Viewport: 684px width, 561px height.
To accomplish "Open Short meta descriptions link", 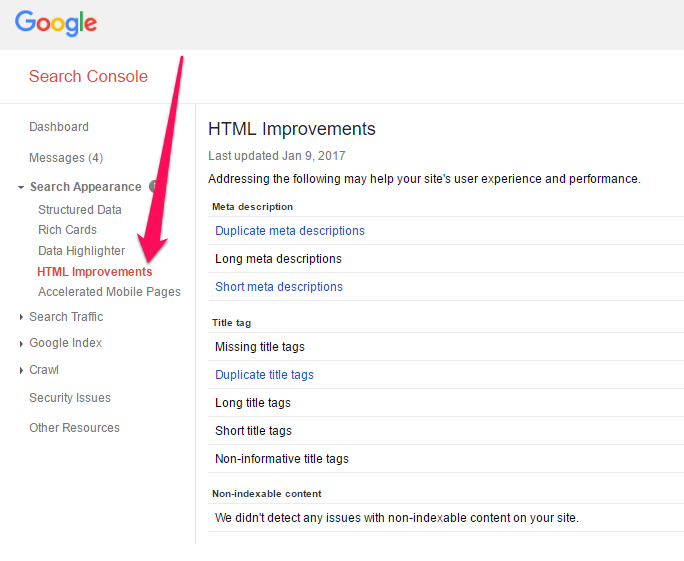I will click(279, 287).
